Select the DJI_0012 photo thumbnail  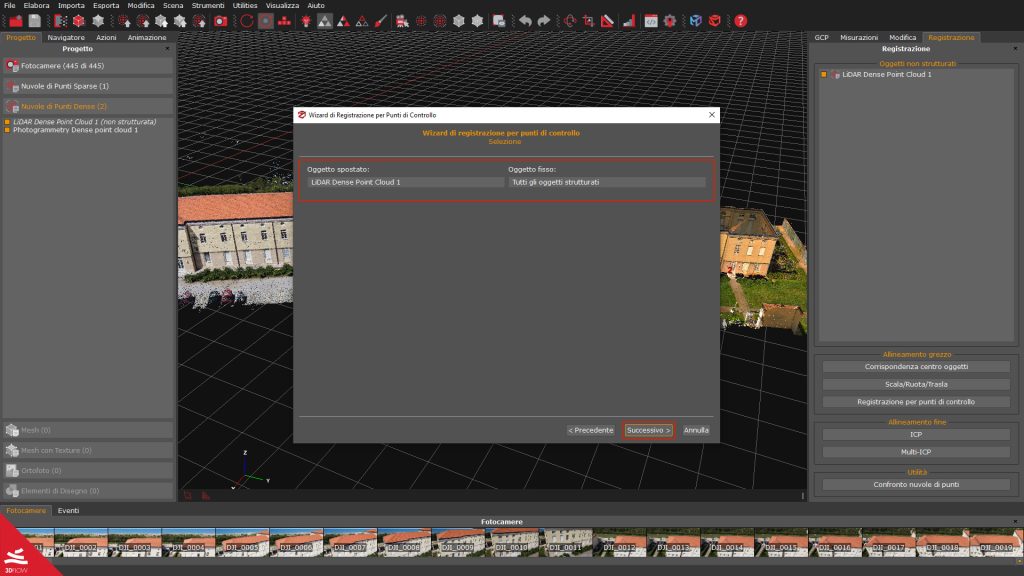[620, 542]
